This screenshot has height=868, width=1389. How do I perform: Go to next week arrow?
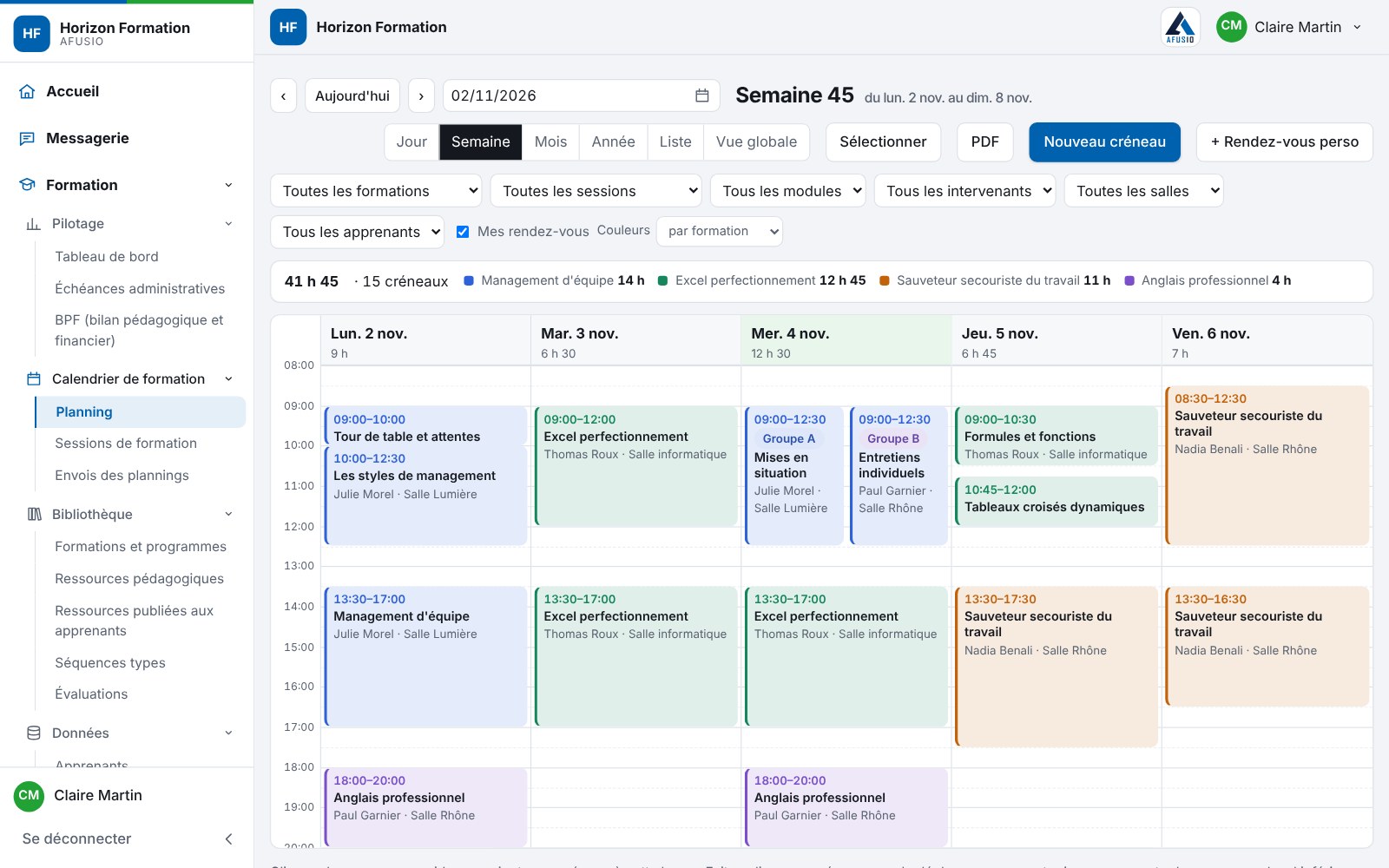pos(421,95)
